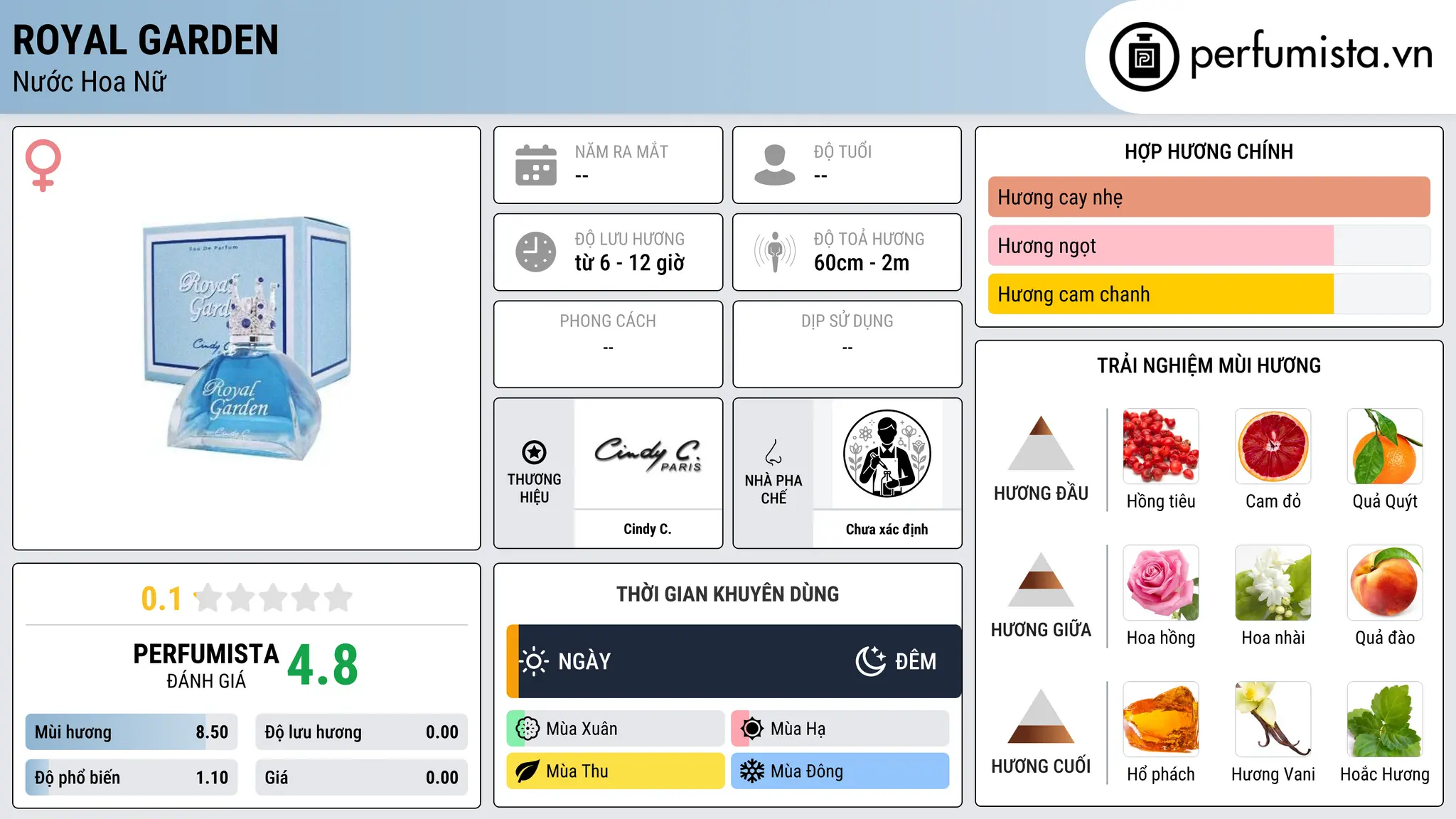Select the Mùa Hạ season label
Image resolution: width=1456 pixels, height=819 pixels.
tap(798, 729)
